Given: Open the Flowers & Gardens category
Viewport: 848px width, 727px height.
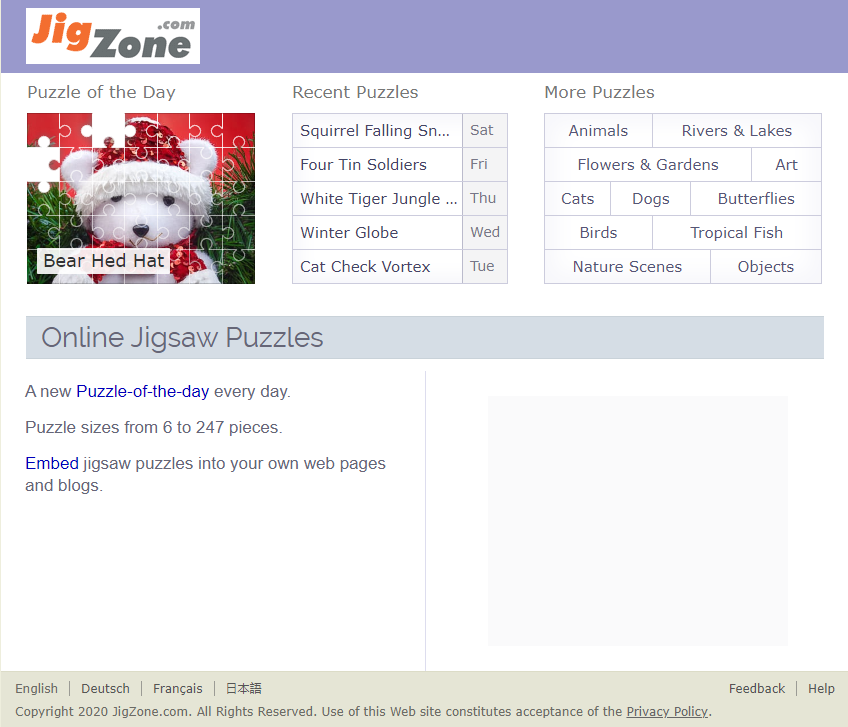Looking at the screenshot, I should (647, 165).
